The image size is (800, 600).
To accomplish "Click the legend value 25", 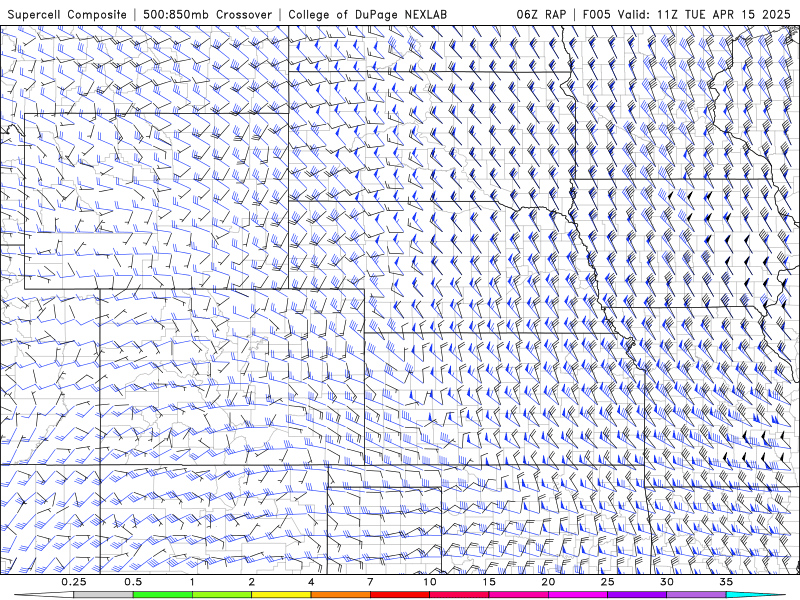I will point(607,582).
